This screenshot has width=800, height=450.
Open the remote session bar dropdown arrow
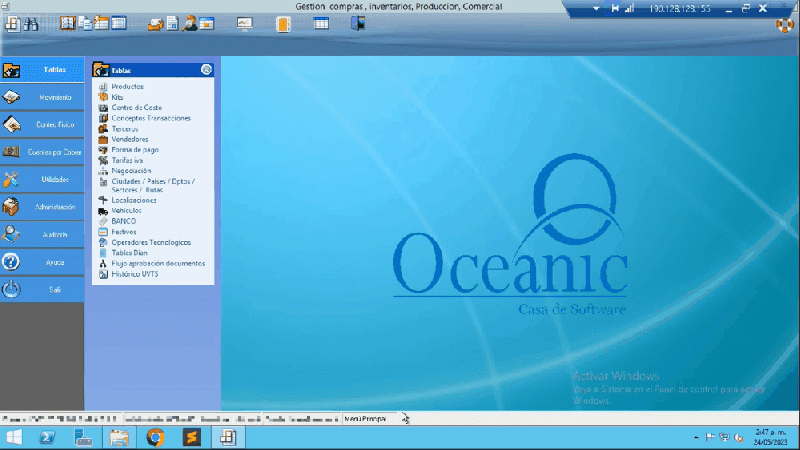(597, 9)
